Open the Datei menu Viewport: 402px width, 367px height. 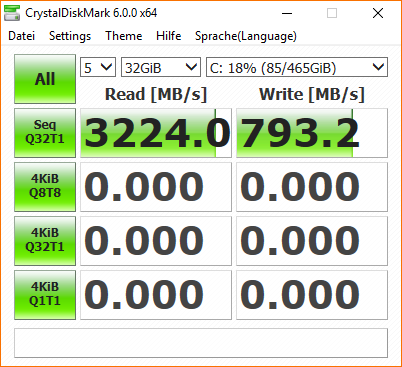22,36
